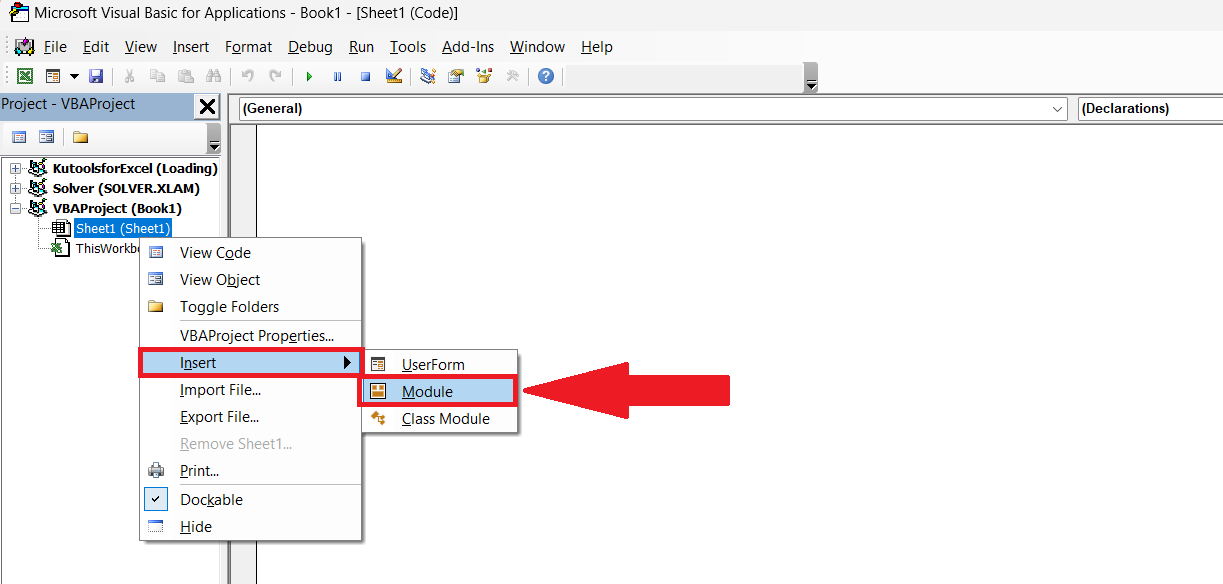Click the Help question mark icon

pos(546,76)
